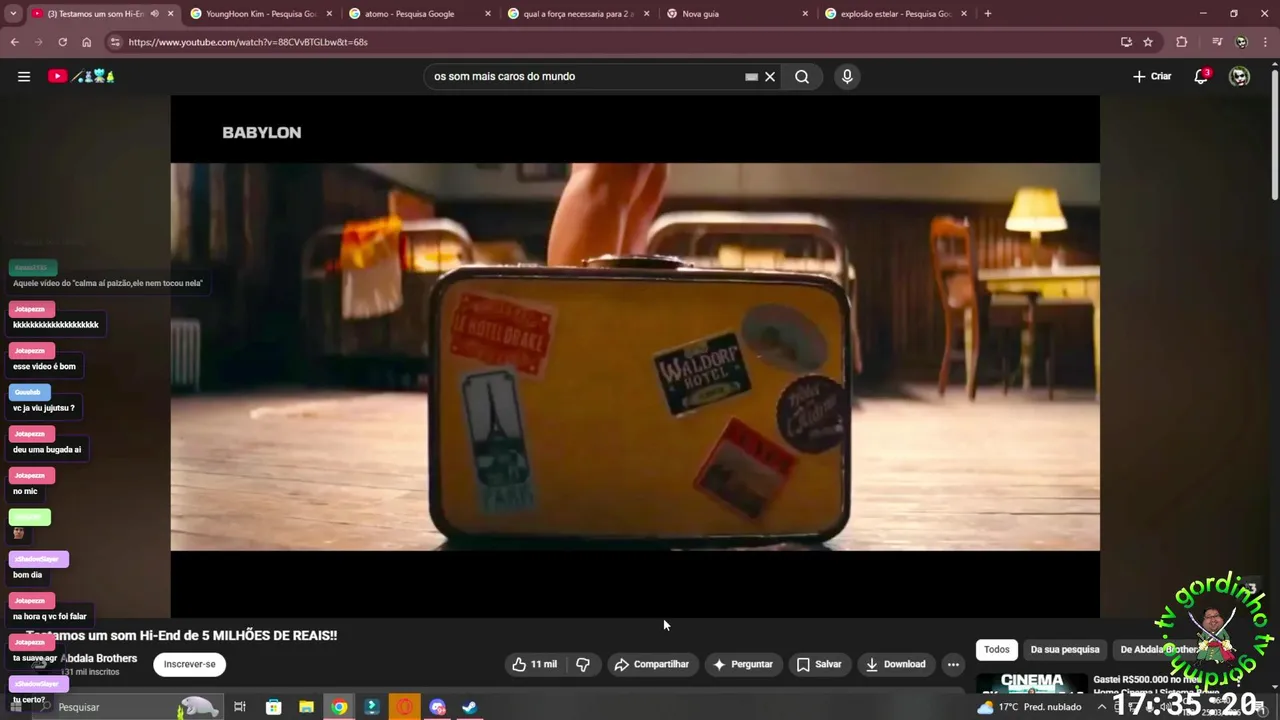Subscribe with the Inscrever-se button
This screenshot has width=1280, height=720.
tap(189, 664)
